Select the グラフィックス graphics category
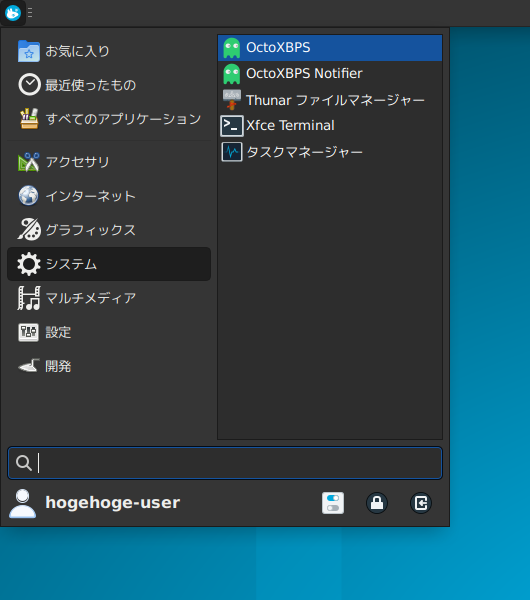 click(109, 230)
